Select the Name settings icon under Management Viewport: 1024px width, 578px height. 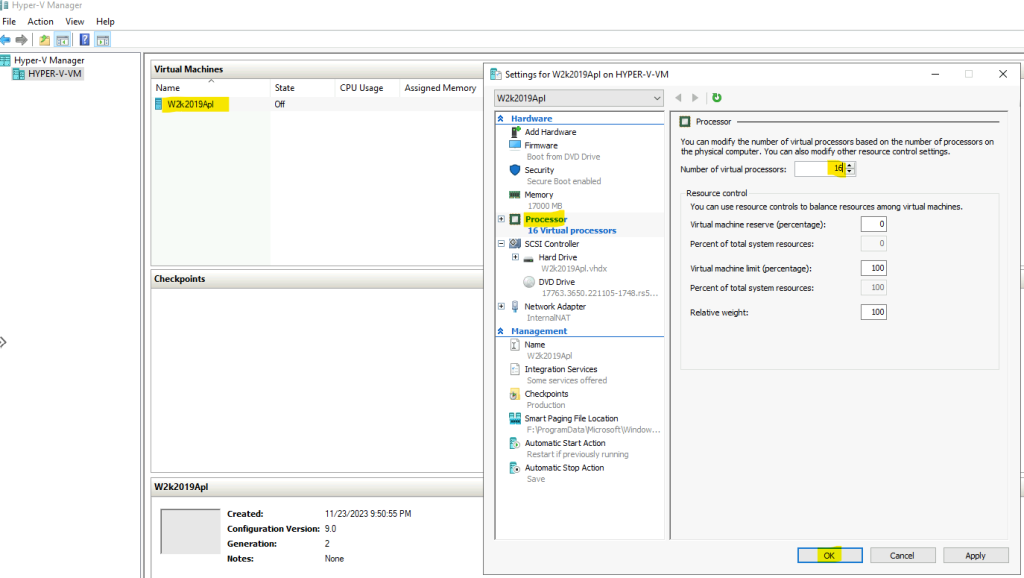[x=515, y=345]
